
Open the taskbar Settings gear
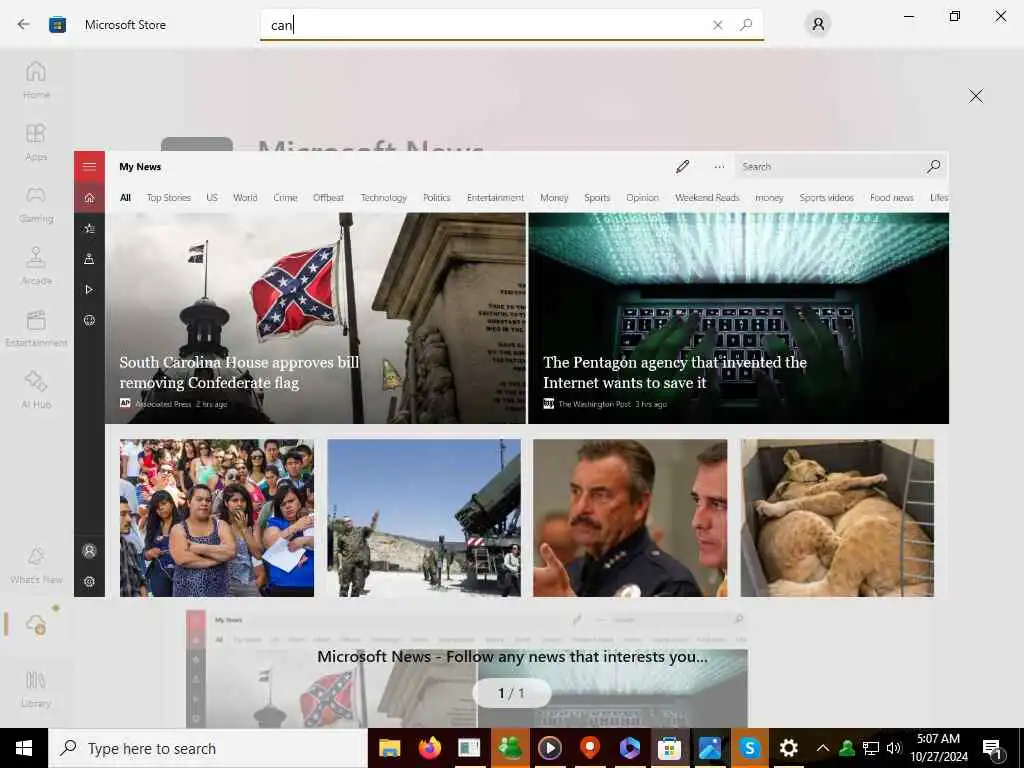(789, 748)
